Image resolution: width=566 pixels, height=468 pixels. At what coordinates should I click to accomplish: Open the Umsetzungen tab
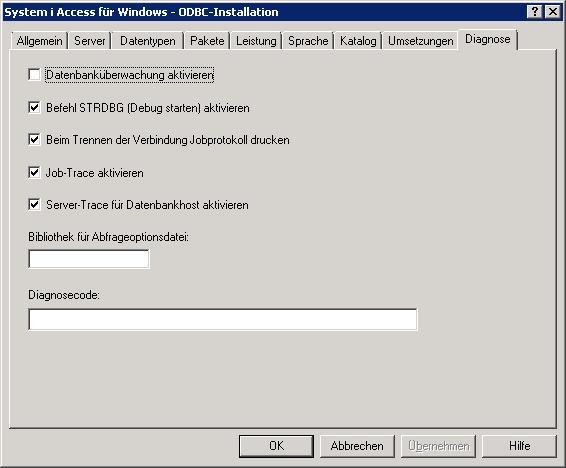[421, 41]
